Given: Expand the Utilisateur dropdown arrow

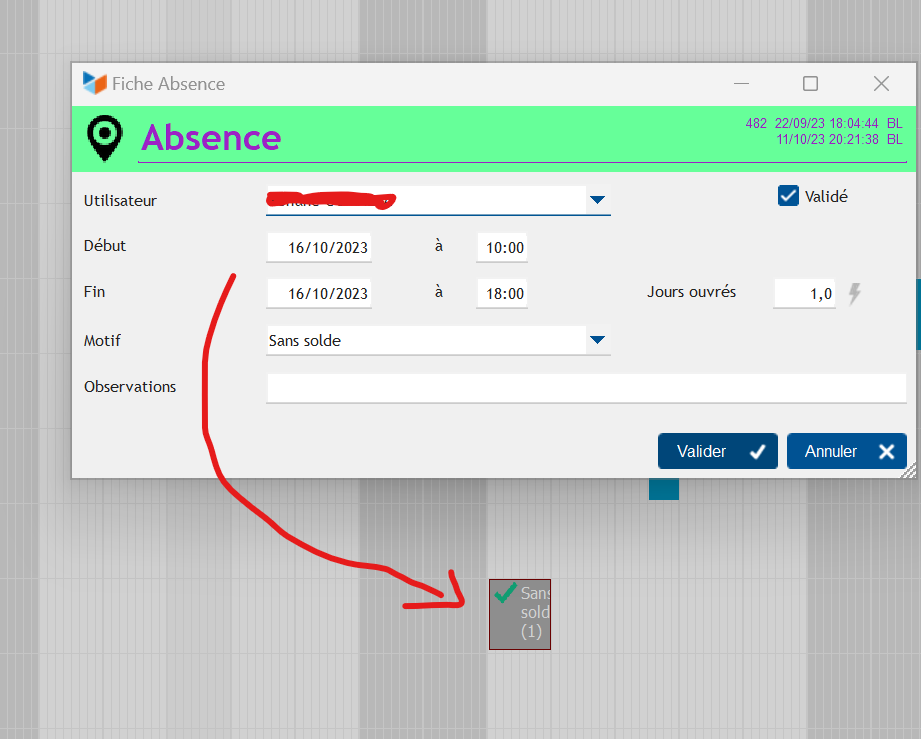Looking at the screenshot, I should tap(597, 200).
